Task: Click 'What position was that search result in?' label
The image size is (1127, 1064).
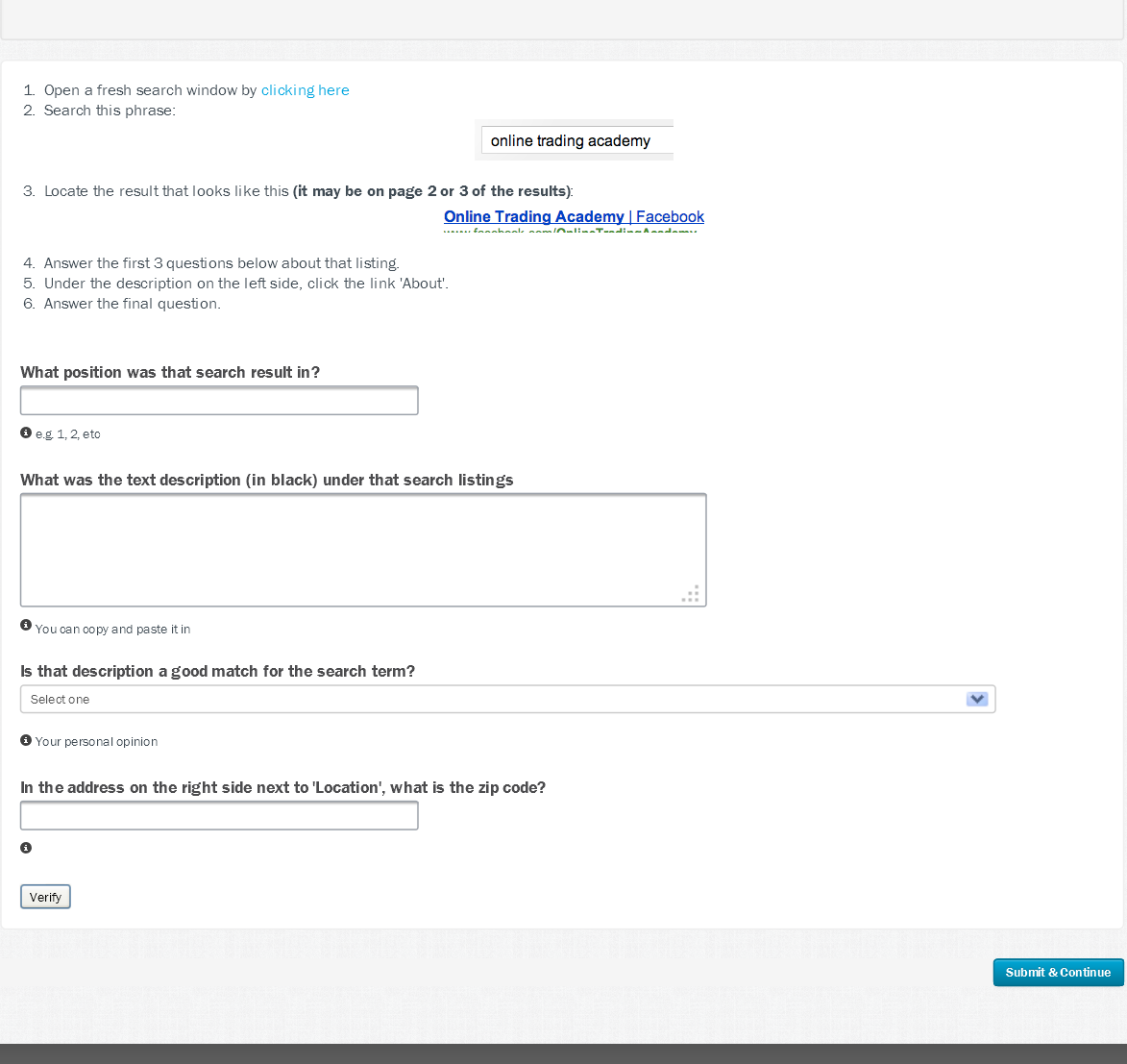Action: [170, 373]
